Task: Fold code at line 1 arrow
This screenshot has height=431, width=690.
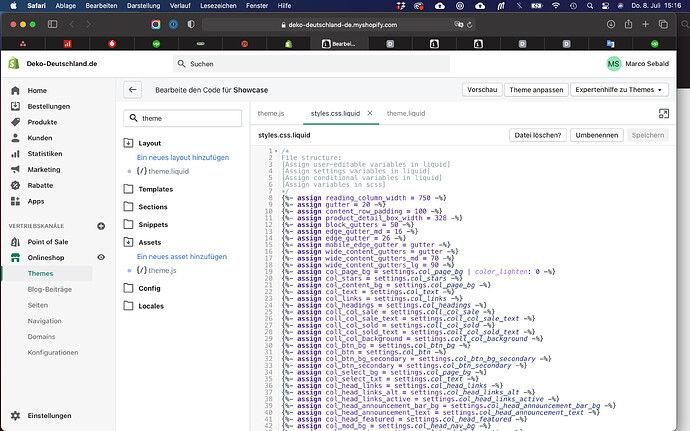Action: (276, 151)
